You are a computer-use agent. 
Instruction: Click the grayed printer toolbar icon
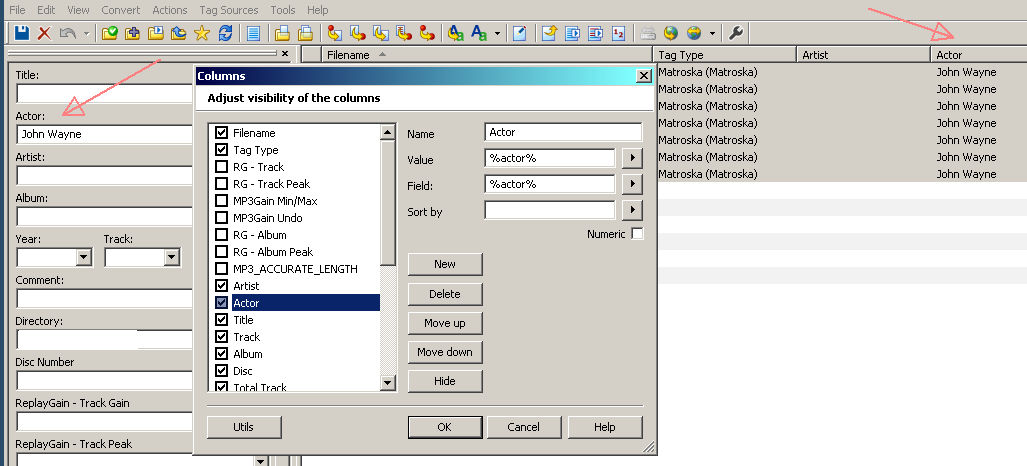[x=648, y=33]
